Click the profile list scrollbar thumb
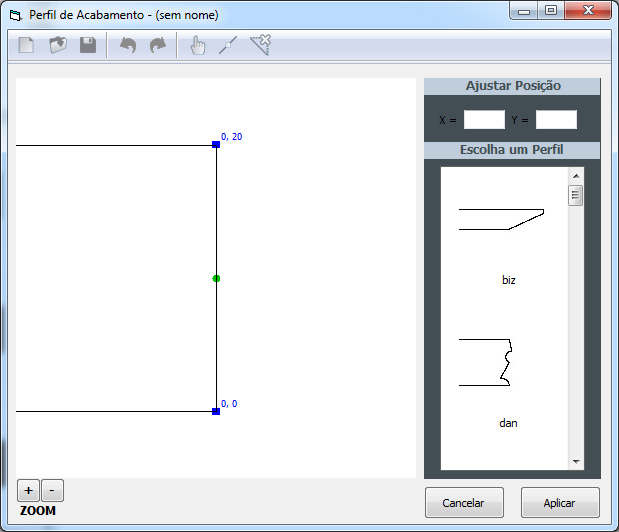The width and height of the screenshot is (619, 532). pos(576,195)
